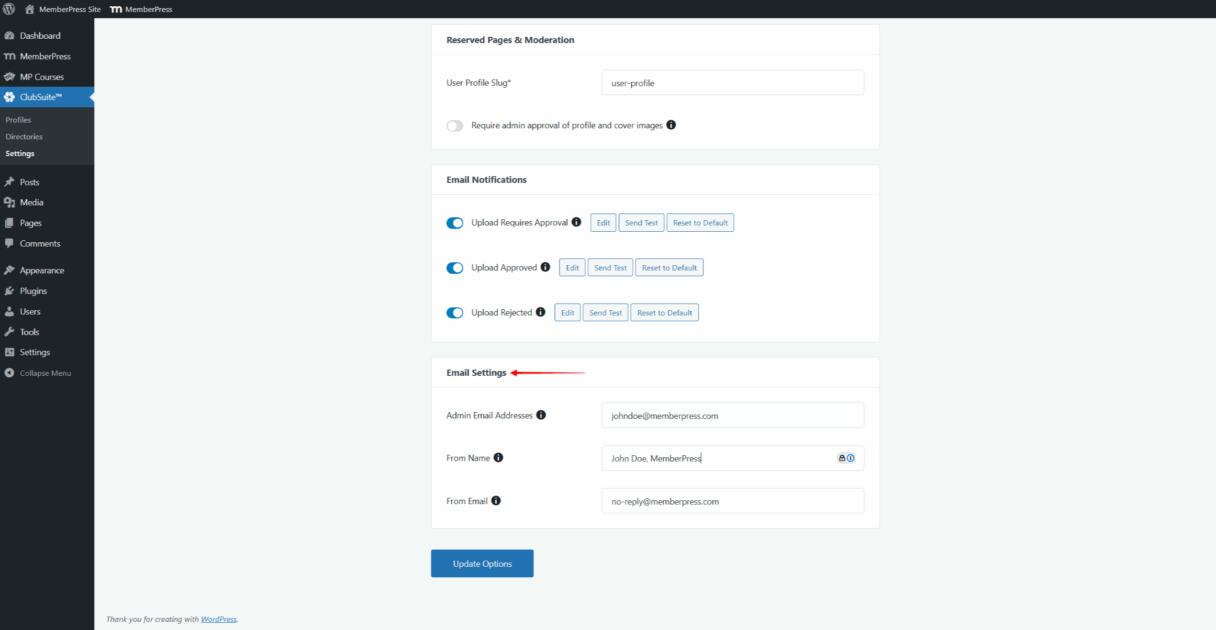Open the WordPress link in the footer
This screenshot has width=1216, height=630.
pos(218,618)
